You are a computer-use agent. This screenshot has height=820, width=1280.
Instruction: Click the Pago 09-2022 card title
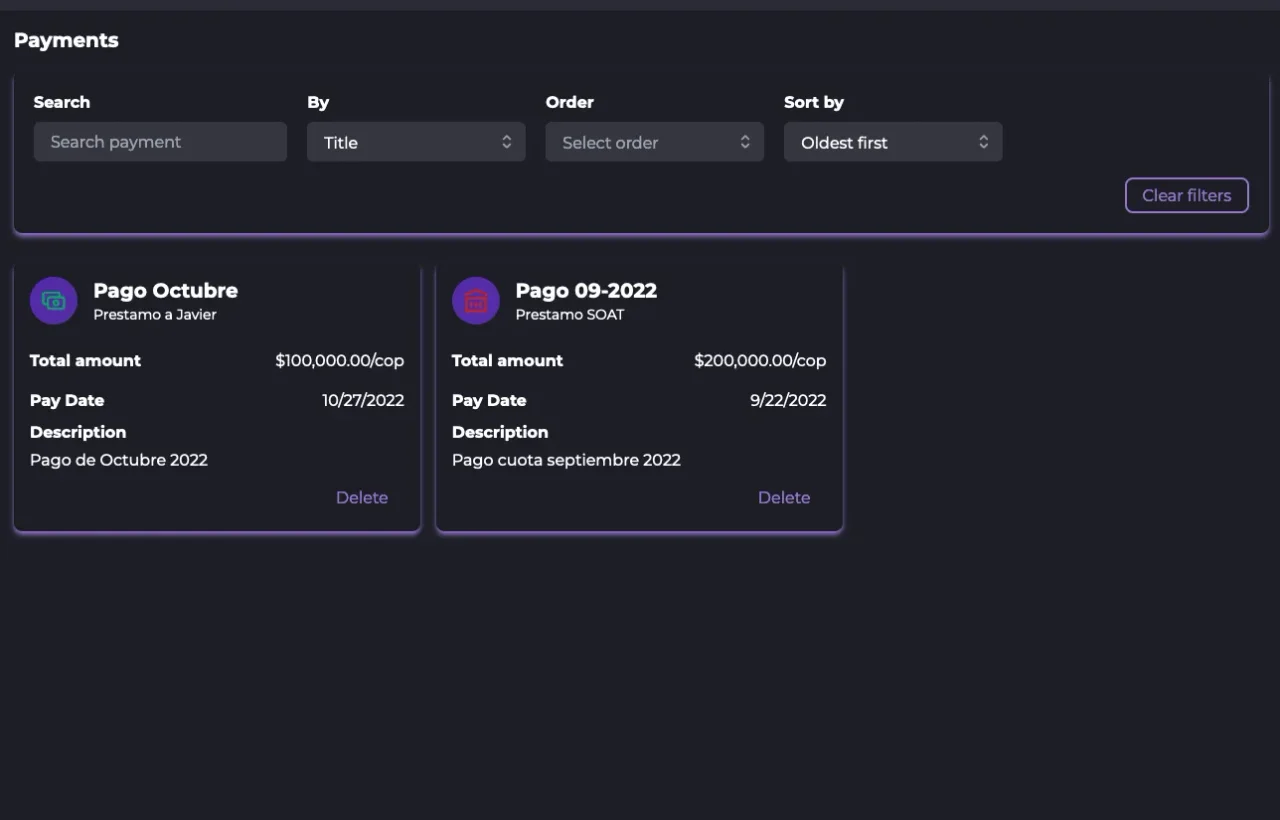click(586, 290)
